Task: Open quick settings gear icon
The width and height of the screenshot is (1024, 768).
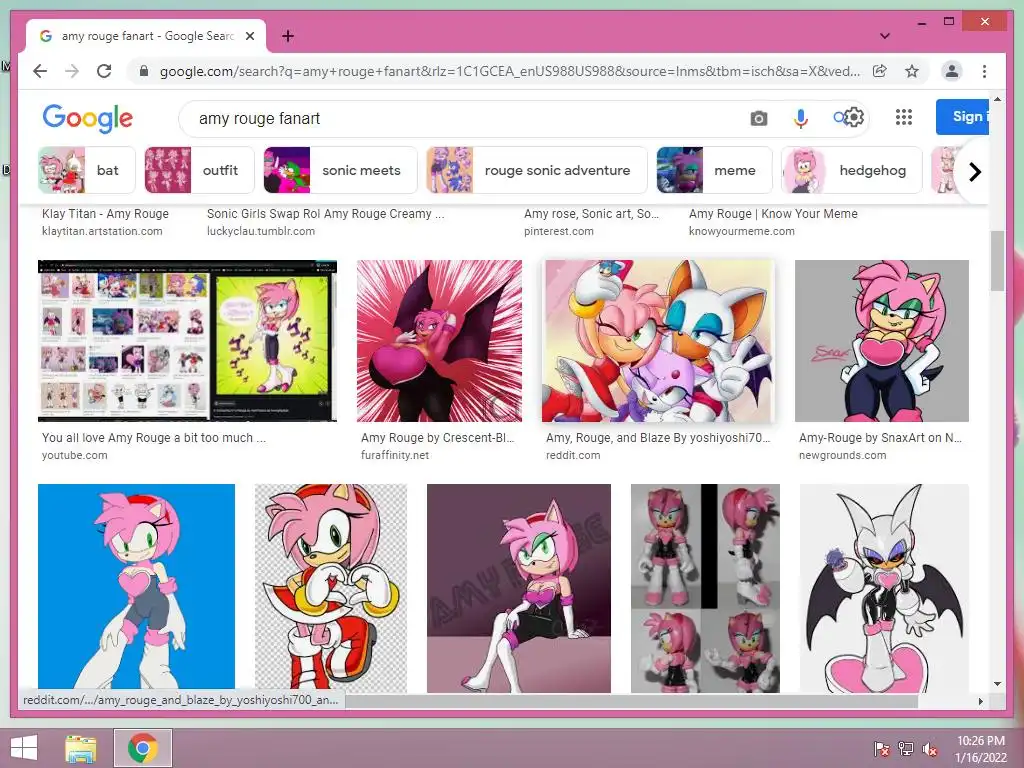Action: [854, 118]
